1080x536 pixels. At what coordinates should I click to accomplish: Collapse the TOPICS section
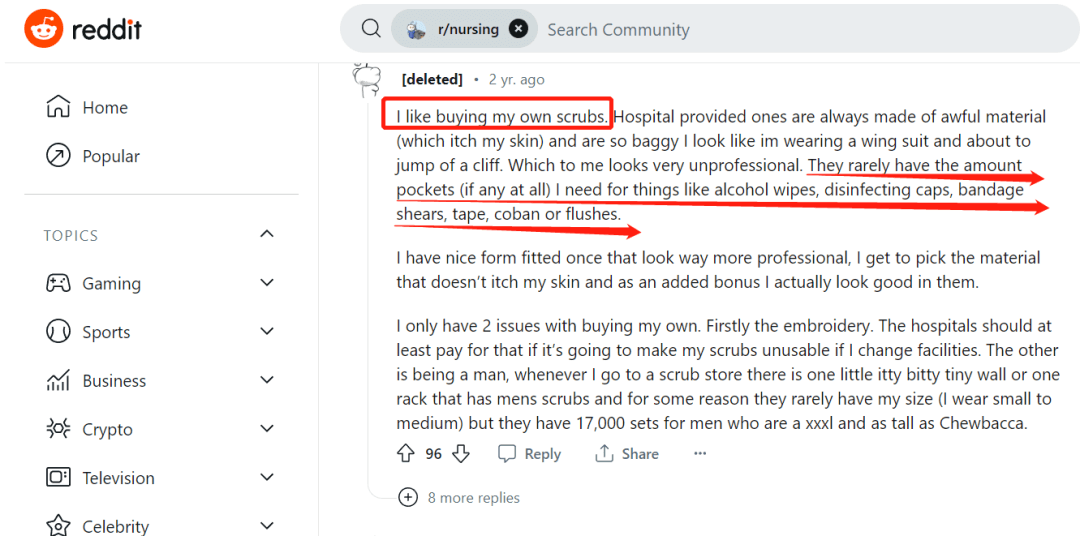[267, 234]
